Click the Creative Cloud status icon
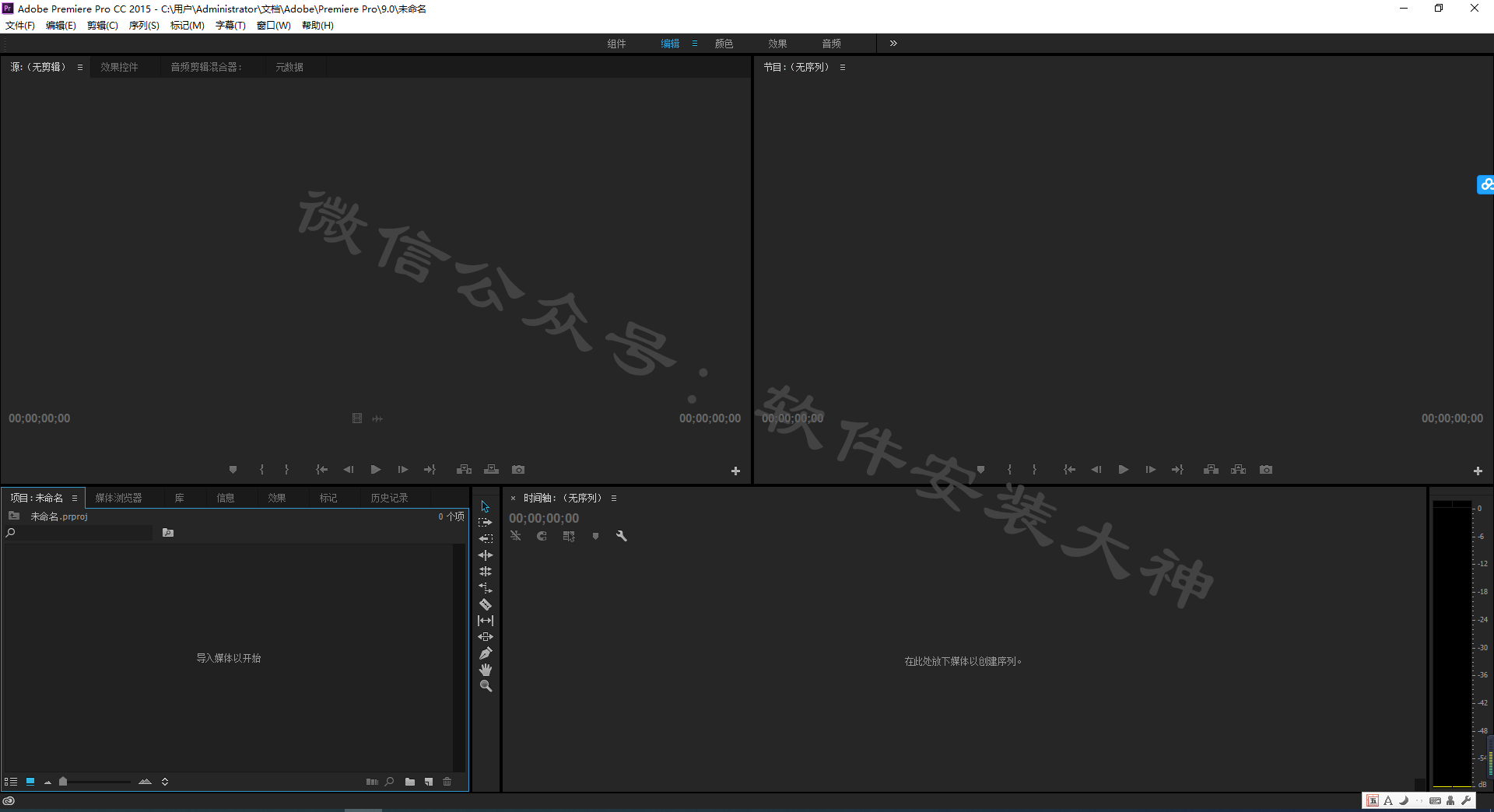Screen dimensions: 1494x812 click(9, 801)
